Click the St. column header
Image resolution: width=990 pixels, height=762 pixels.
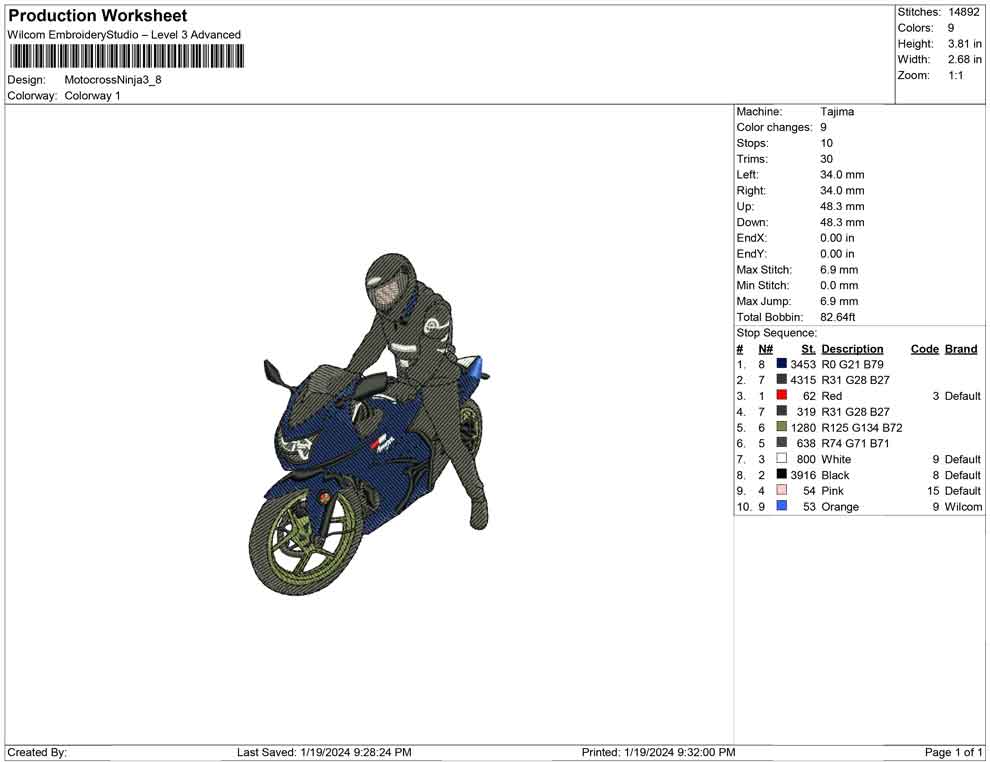[808, 348]
